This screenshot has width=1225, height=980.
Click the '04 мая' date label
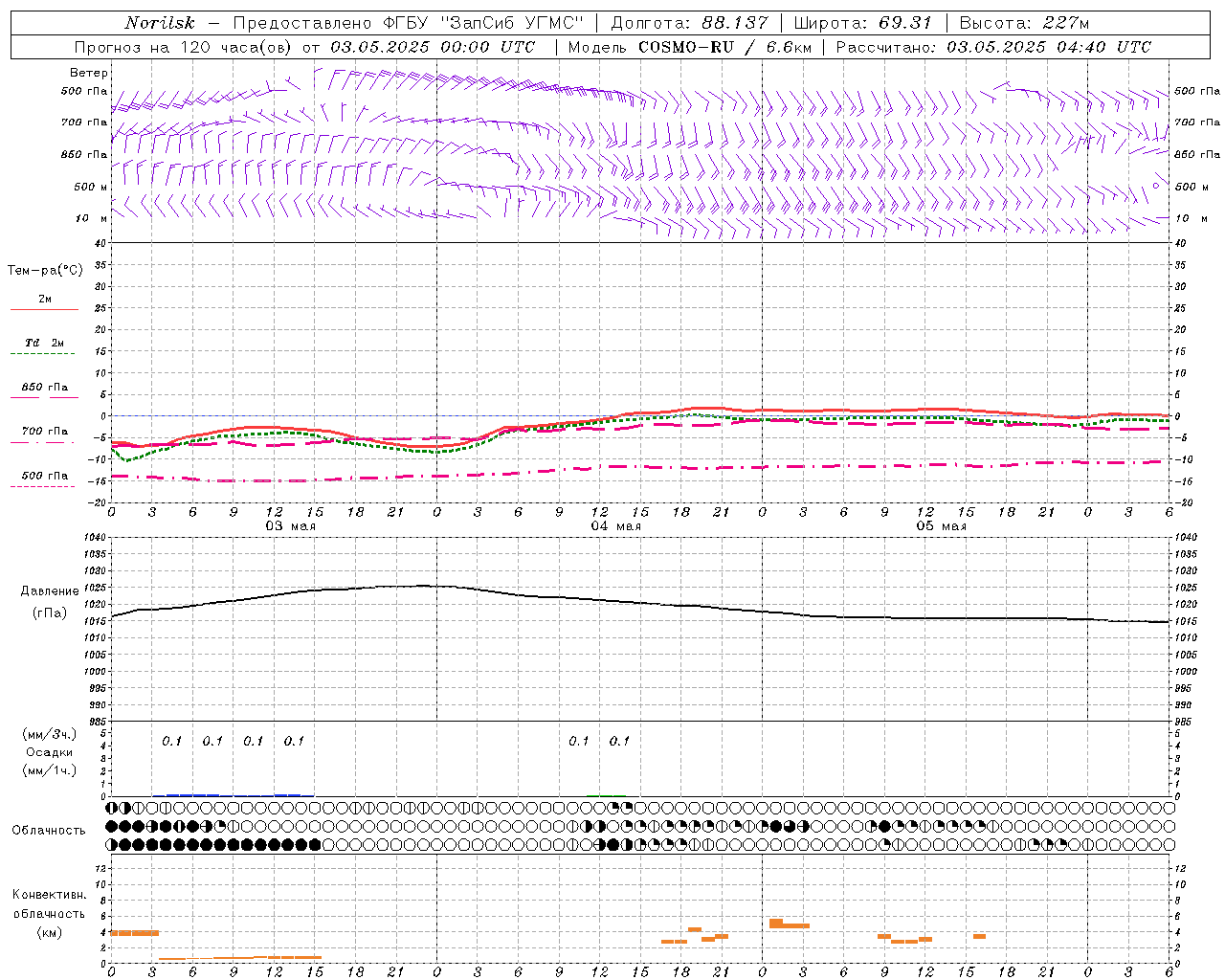tap(615, 526)
